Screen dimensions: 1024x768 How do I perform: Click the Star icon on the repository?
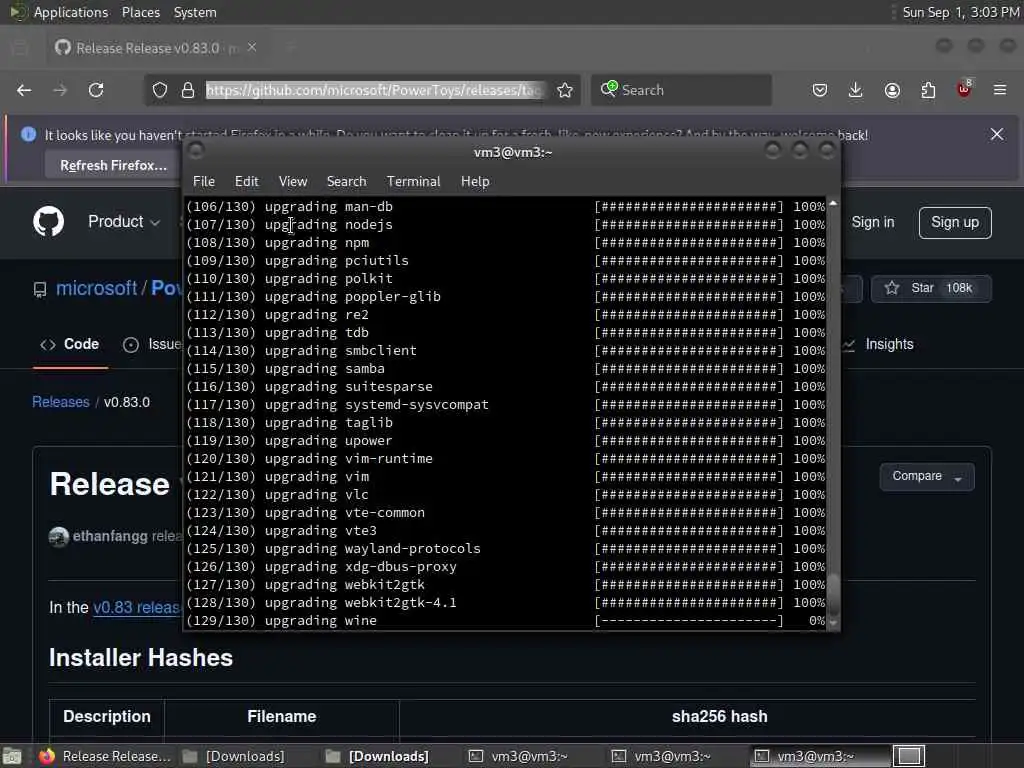[892, 288]
